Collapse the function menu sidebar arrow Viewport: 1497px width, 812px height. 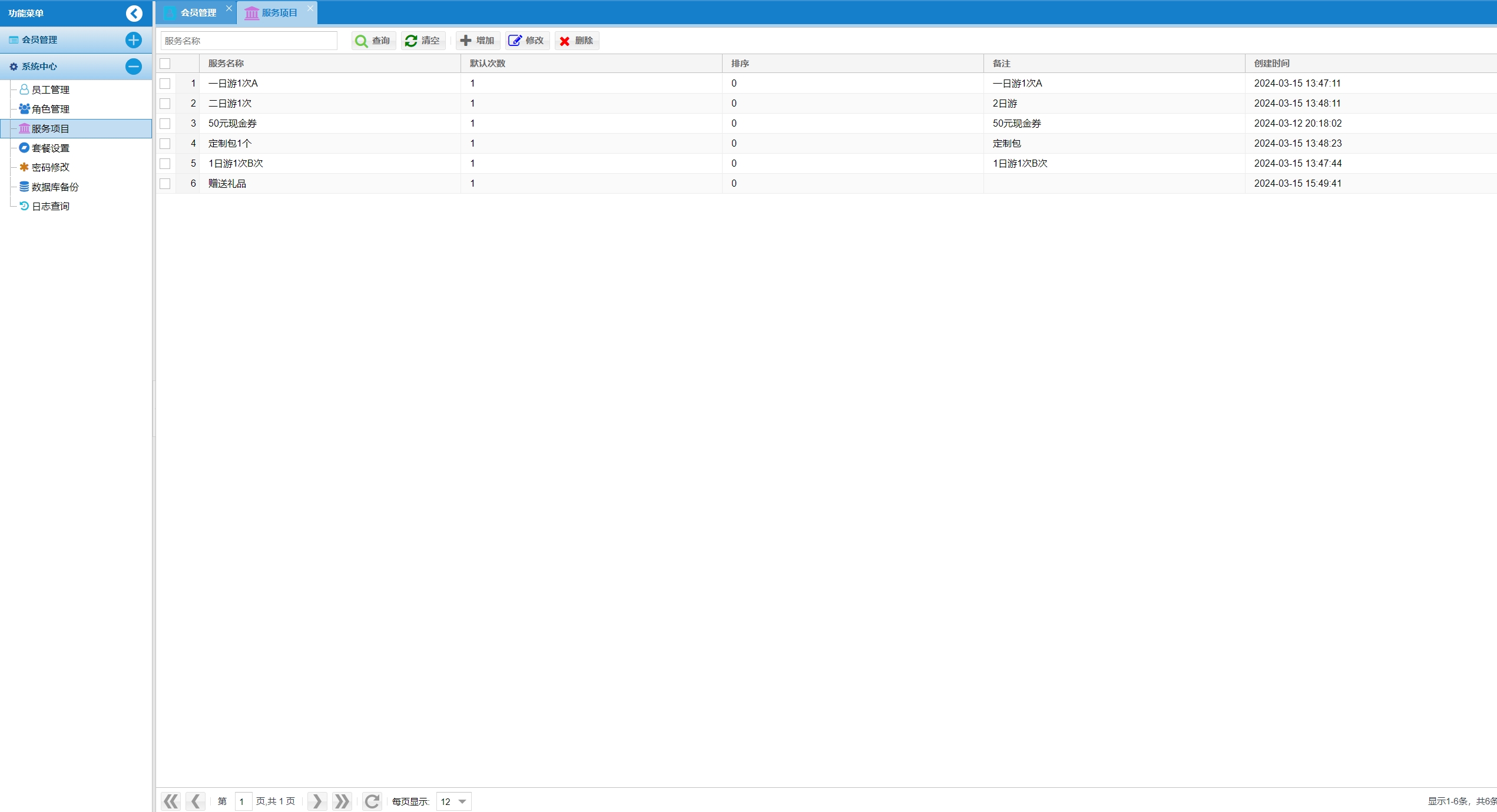click(134, 13)
